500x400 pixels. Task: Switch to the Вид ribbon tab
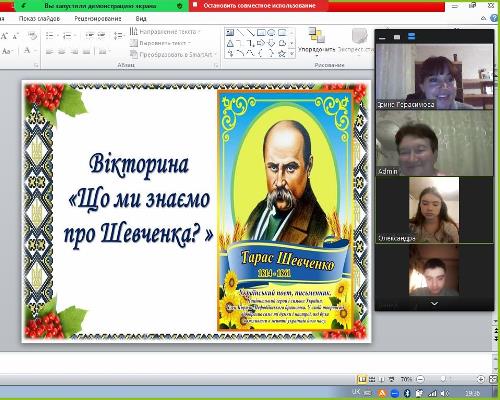141,19
